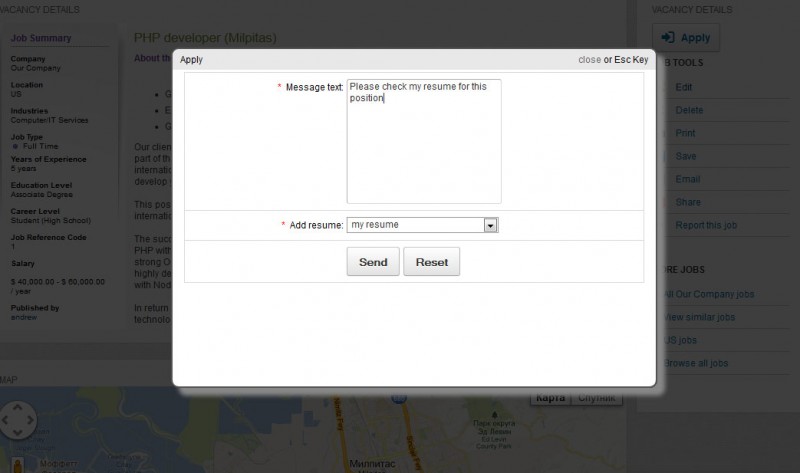Click the Email link in job tools
The image size is (800, 473).
click(688, 179)
